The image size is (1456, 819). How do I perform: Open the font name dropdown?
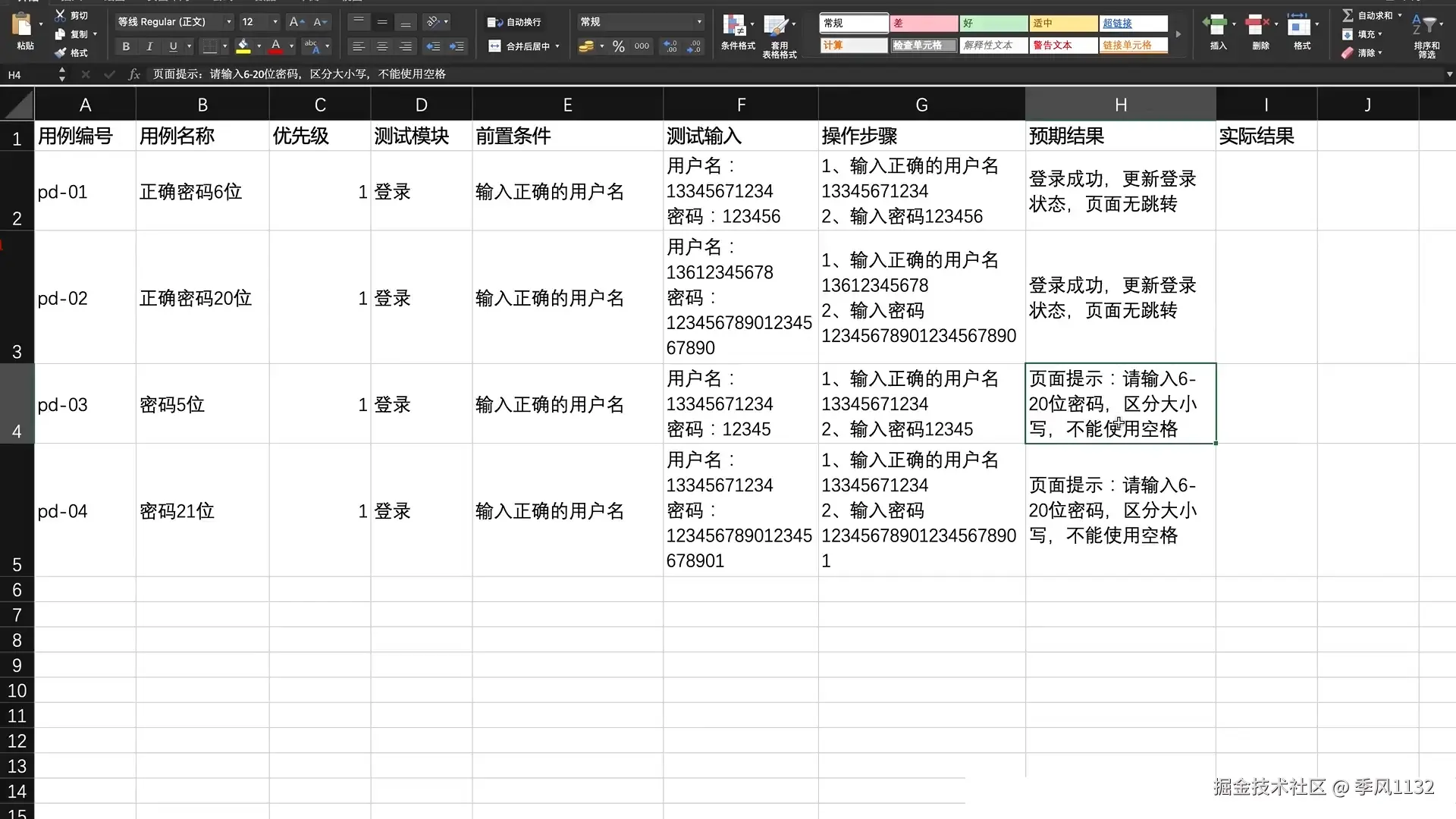[228, 22]
